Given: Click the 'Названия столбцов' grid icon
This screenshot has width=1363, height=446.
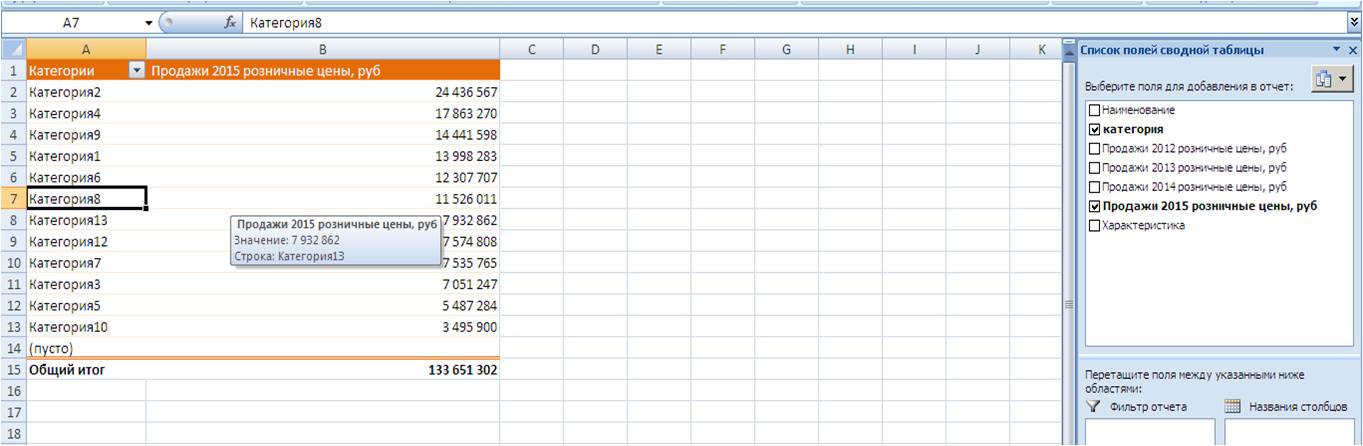Looking at the screenshot, I should (1232, 407).
